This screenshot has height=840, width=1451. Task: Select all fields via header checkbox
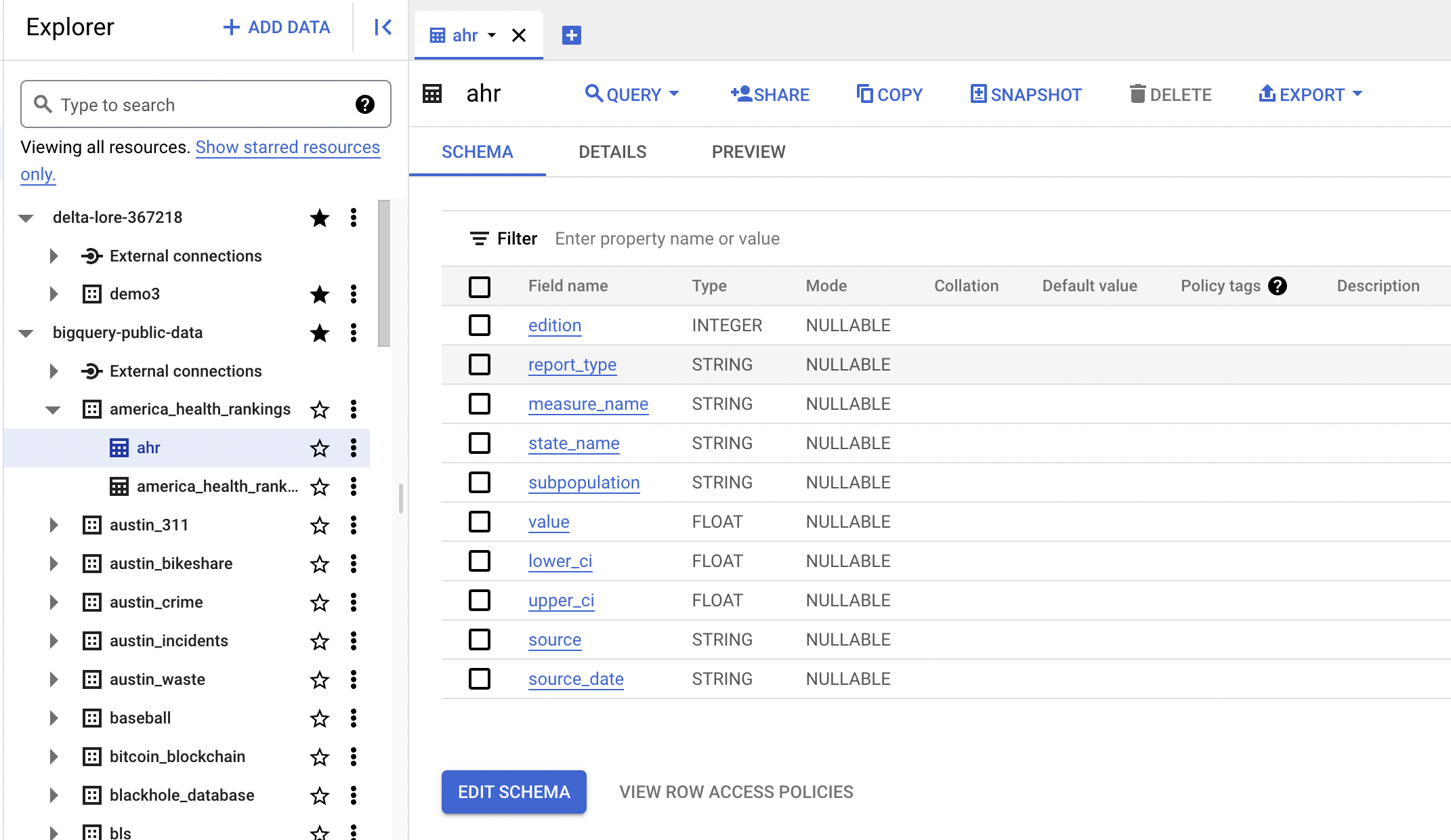click(480, 287)
